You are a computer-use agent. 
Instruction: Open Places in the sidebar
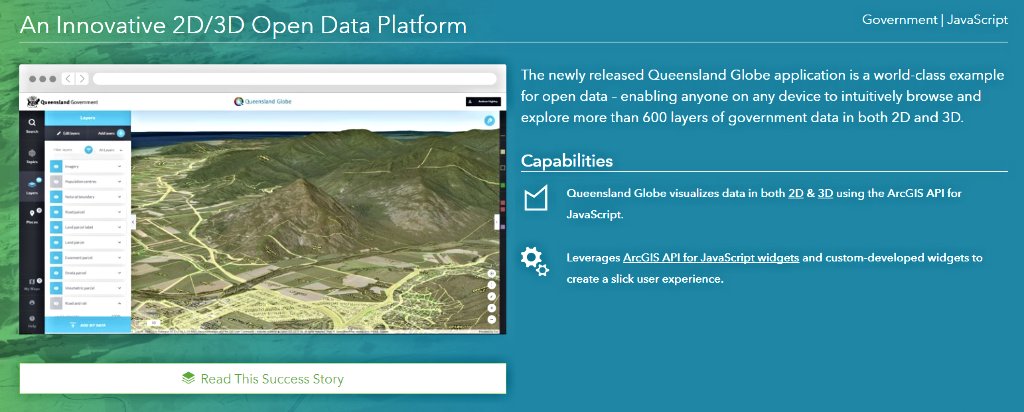(x=32, y=216)
